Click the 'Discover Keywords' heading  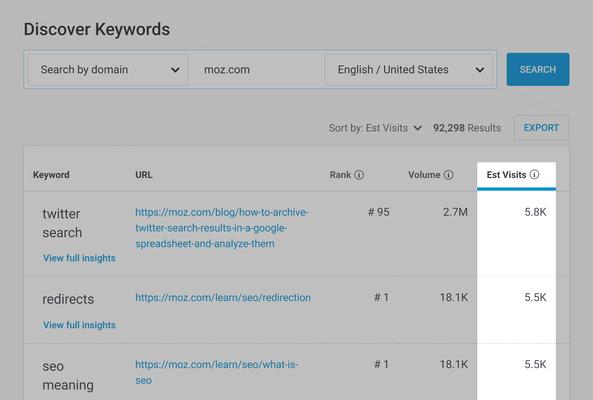click(x=97, y=29)
